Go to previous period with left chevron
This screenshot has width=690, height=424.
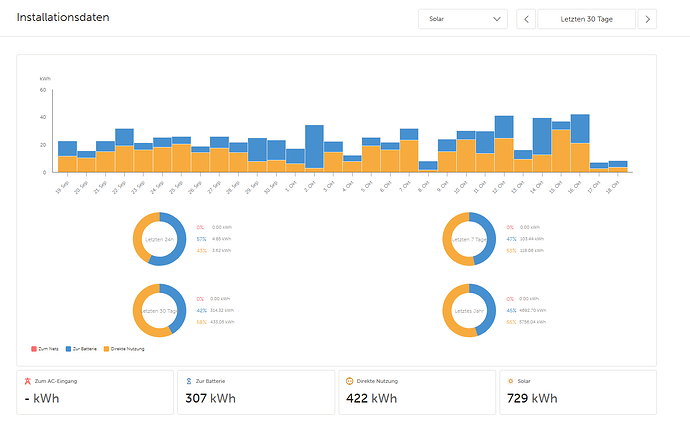(x=526, y=19)
